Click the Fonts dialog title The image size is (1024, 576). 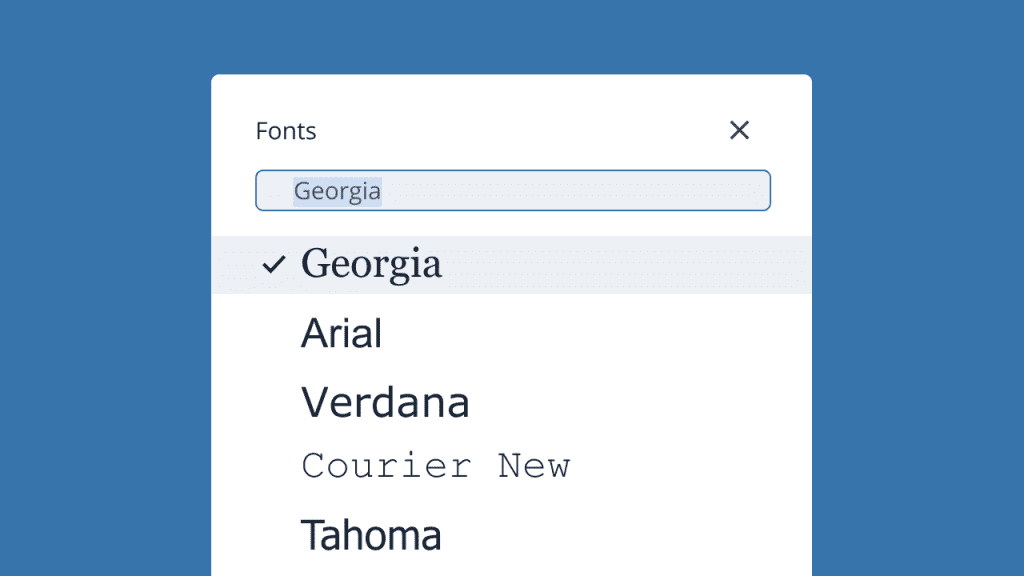[286, 130]
